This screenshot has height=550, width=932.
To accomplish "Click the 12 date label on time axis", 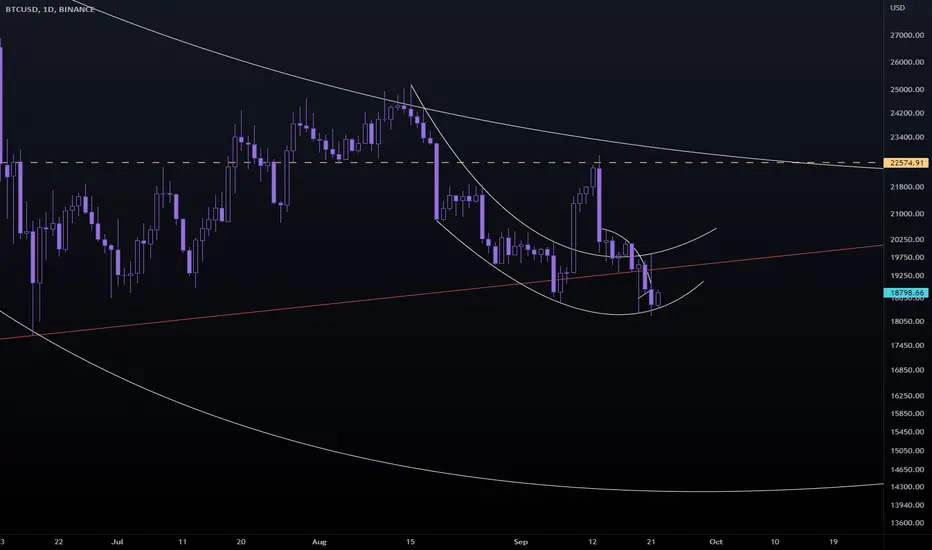I will [x=593, y=542].
